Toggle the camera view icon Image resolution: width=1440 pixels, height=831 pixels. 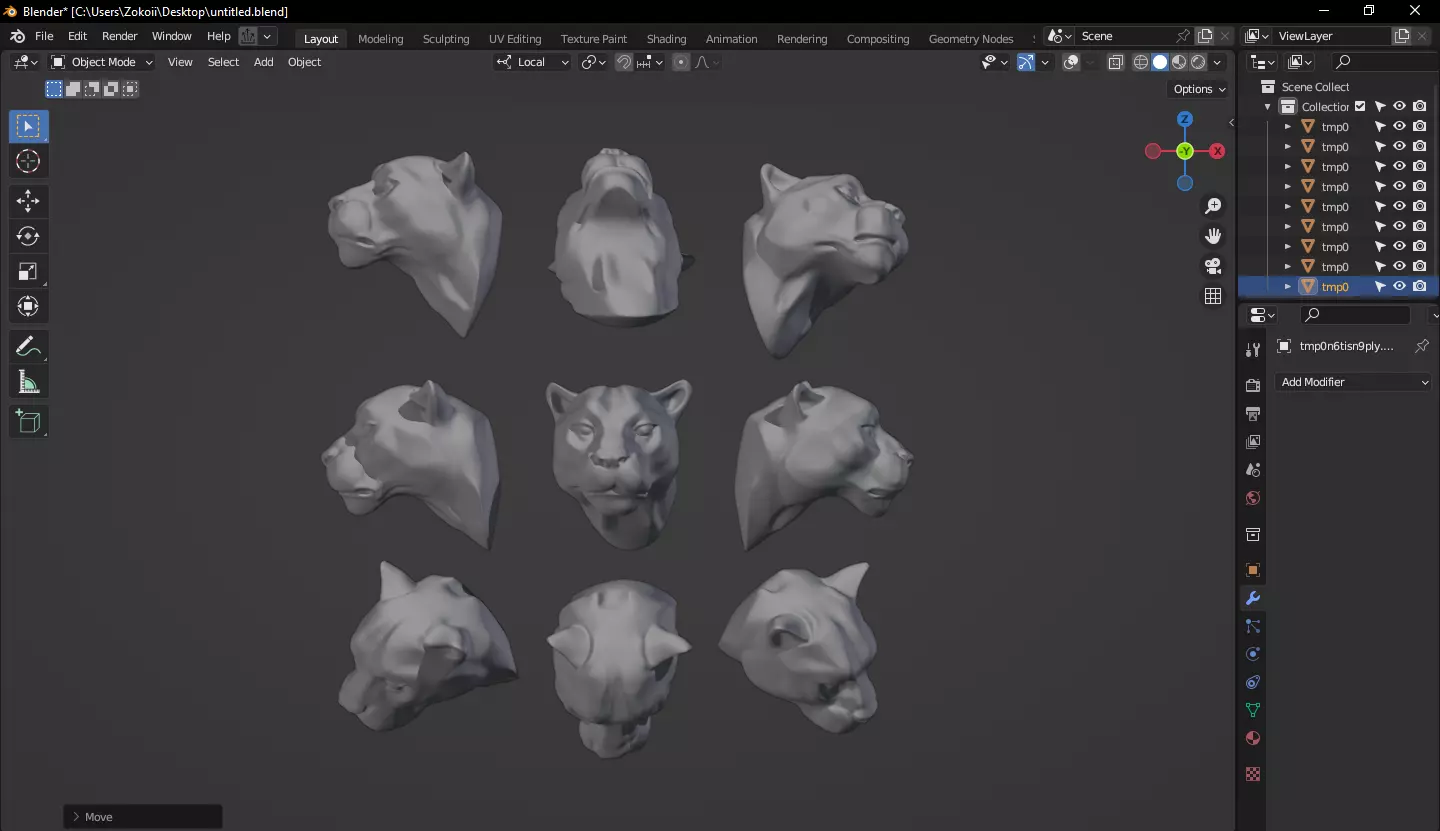click(x=1213, y=266)
